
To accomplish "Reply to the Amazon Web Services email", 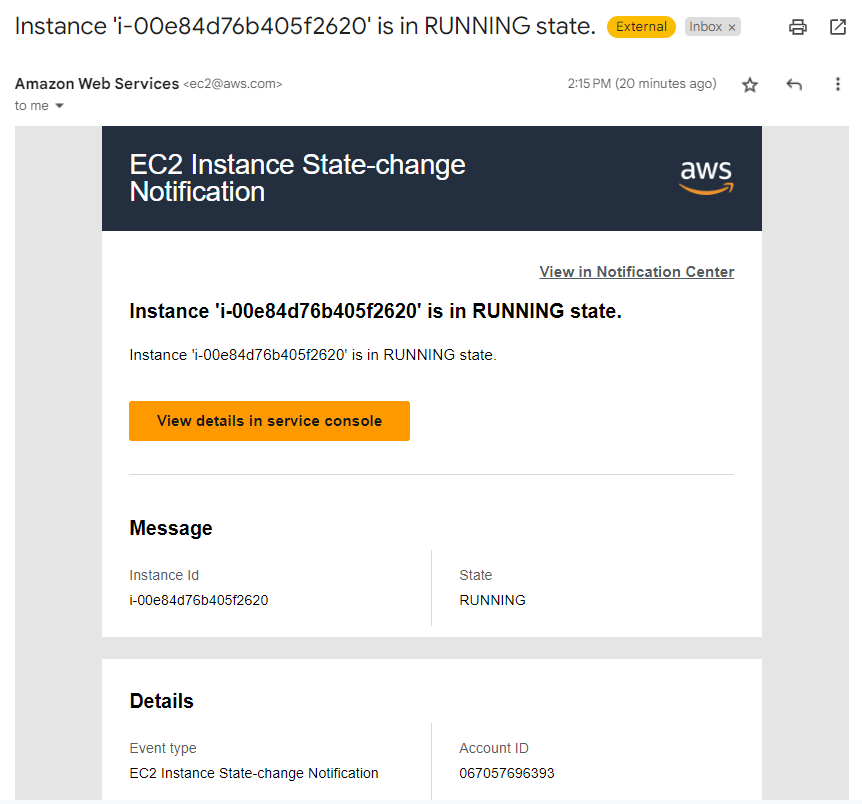I will [794, 85].
